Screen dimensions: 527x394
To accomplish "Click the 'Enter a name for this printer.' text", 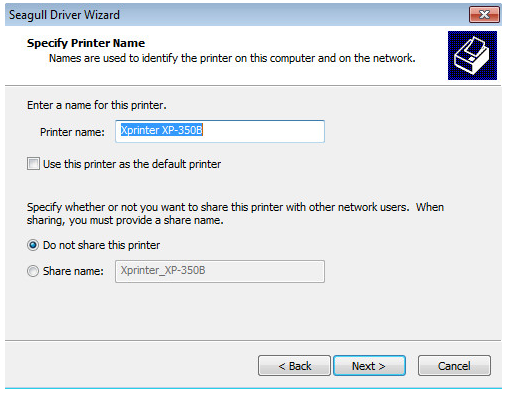I will [96, 105].
